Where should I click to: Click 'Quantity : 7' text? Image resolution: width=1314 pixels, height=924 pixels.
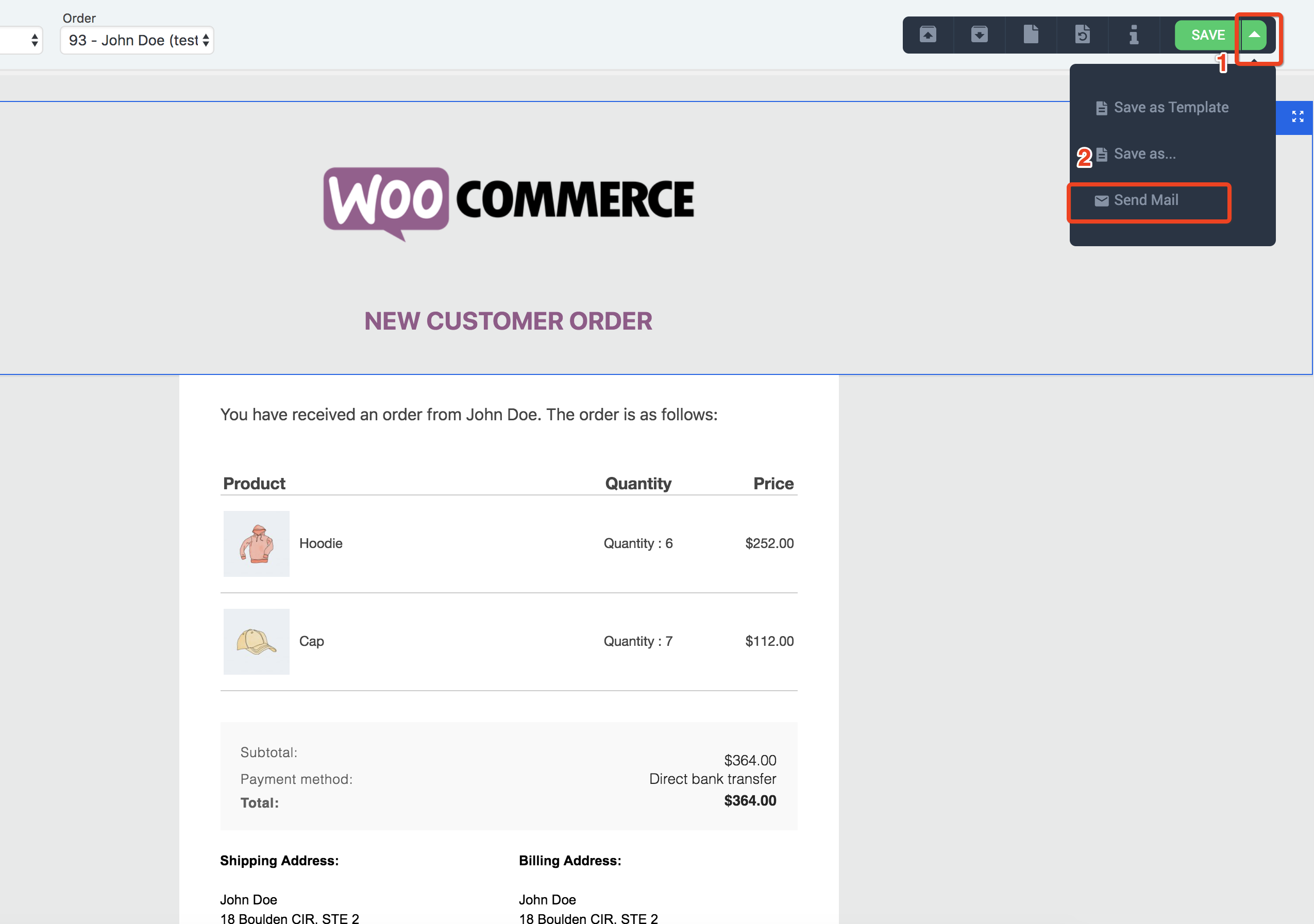click(638, 641)
